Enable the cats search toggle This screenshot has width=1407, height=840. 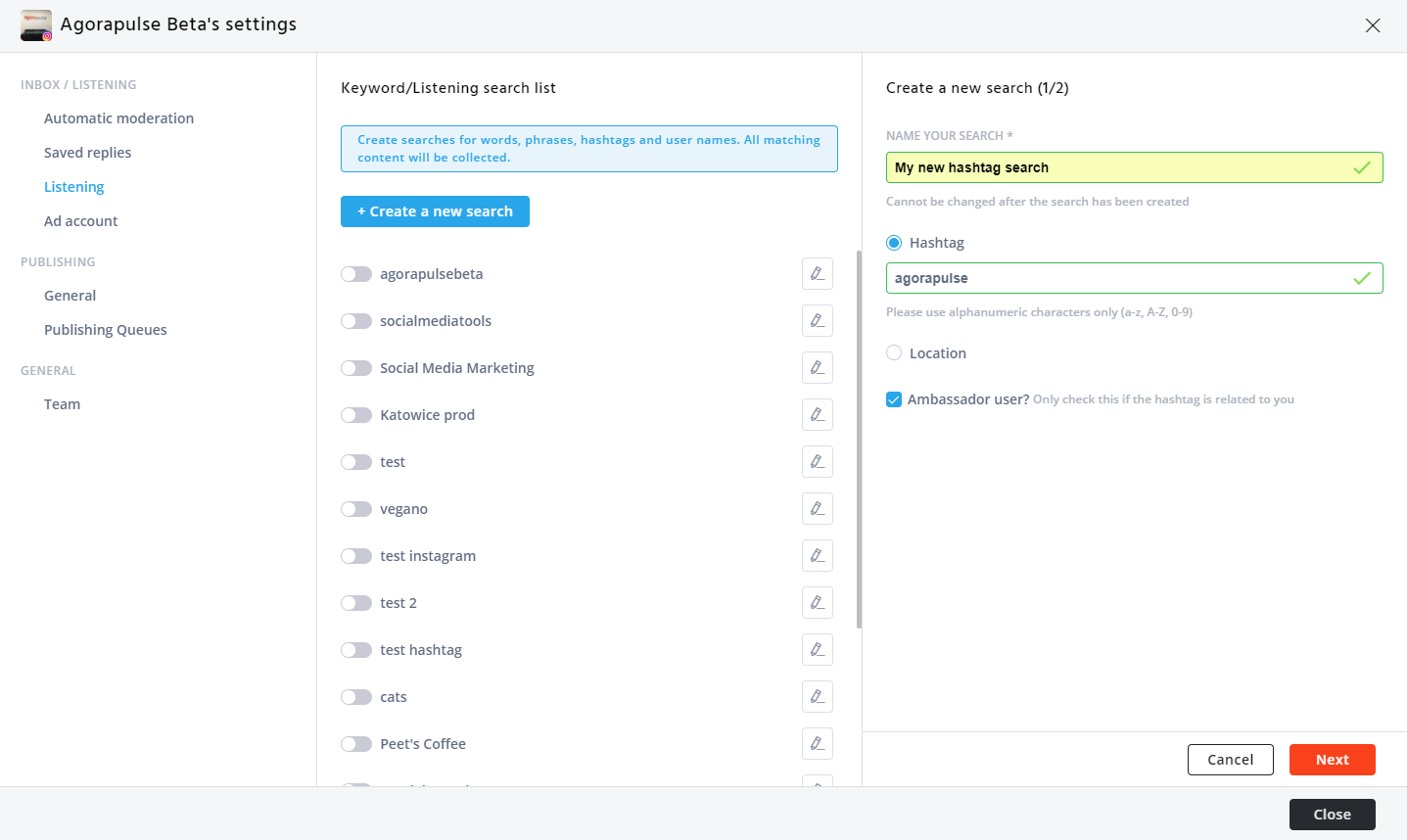(356, 697)
